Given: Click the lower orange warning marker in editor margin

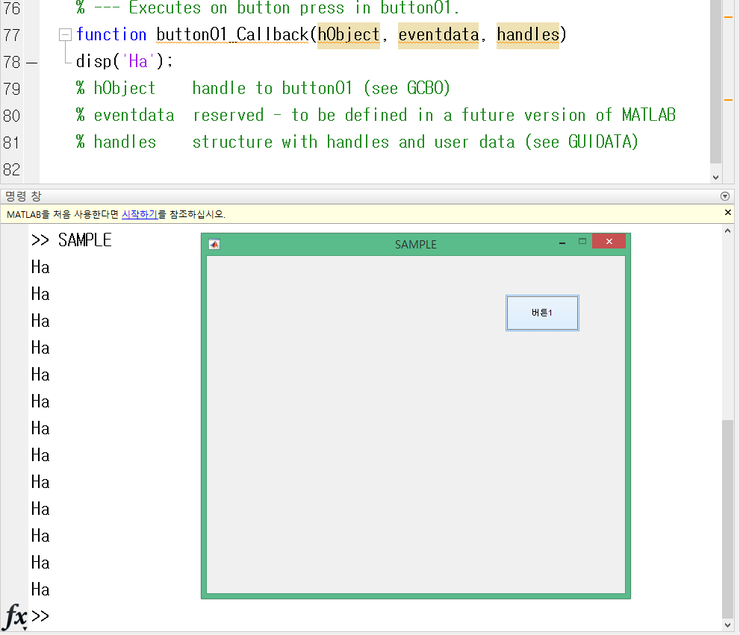Looking at the screenshot, I should point(728,100).
